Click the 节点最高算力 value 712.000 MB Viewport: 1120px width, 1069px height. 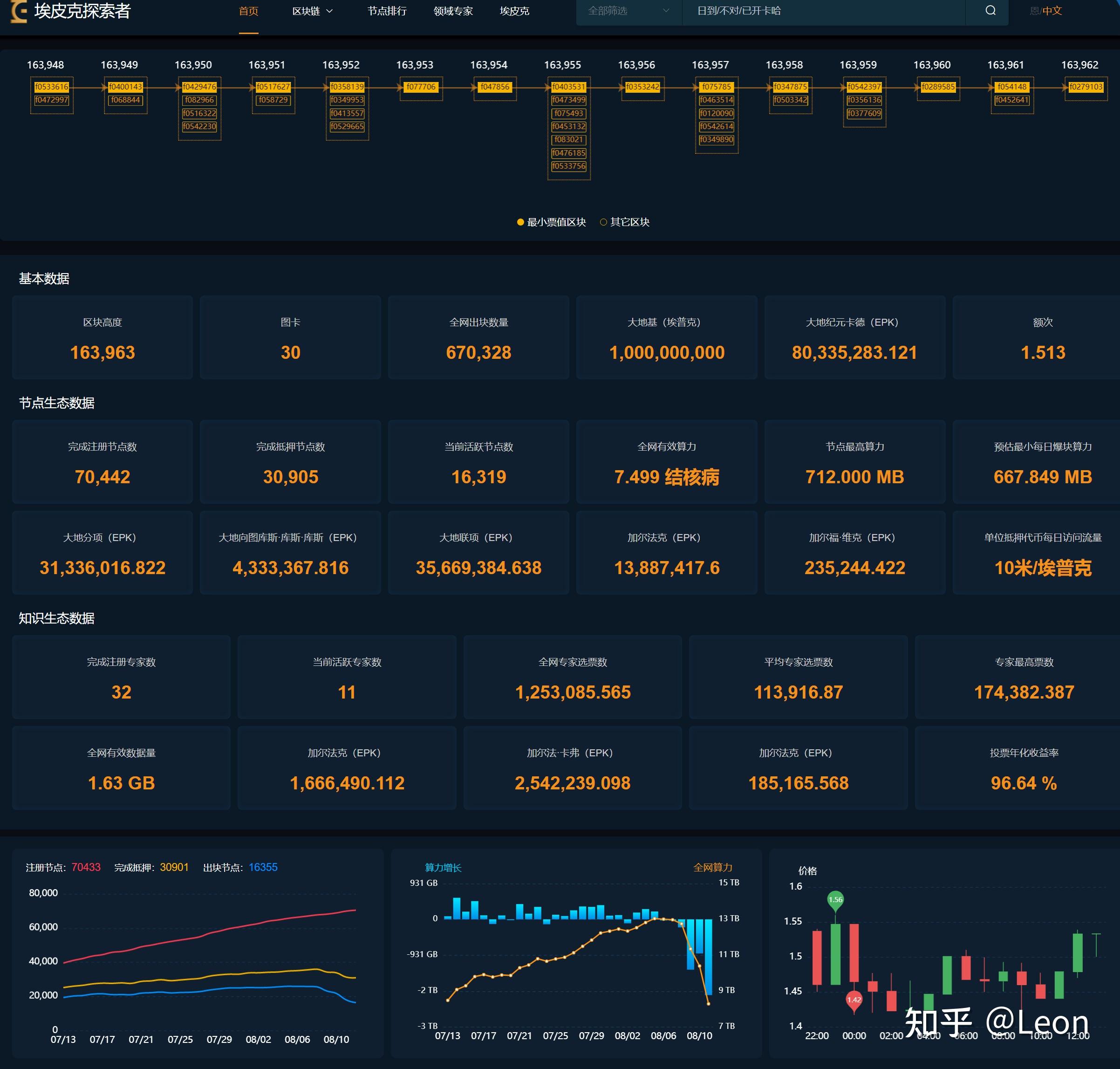854,477
